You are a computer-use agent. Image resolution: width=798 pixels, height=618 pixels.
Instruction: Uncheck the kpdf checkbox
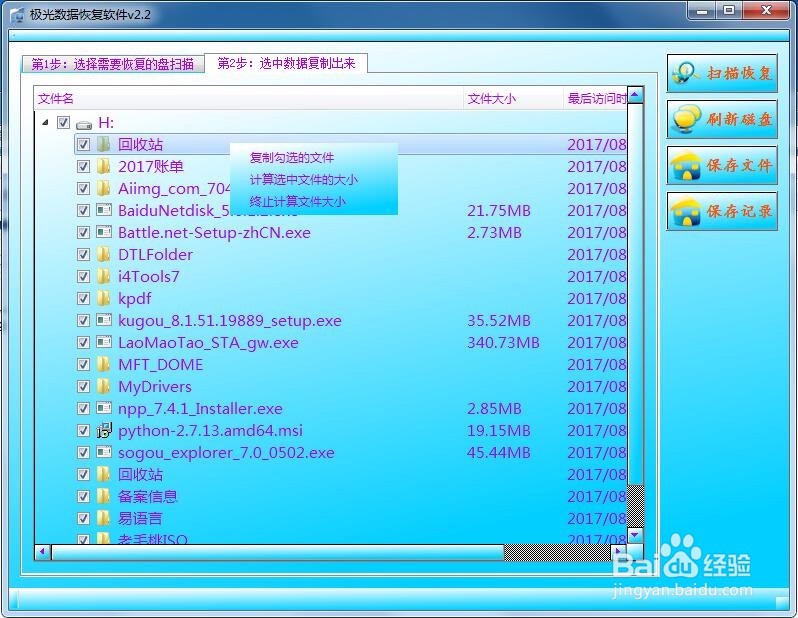[x=83, y=298]
